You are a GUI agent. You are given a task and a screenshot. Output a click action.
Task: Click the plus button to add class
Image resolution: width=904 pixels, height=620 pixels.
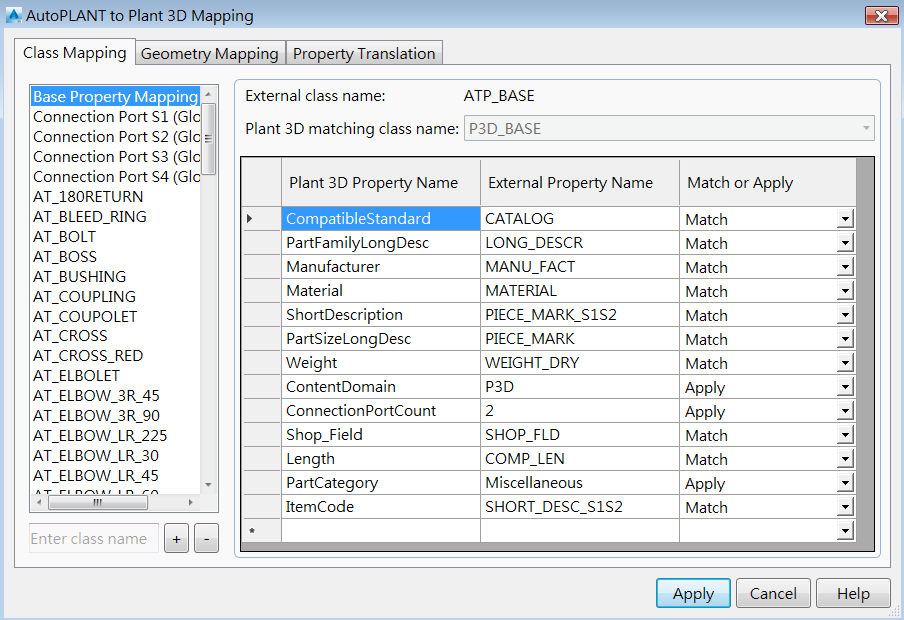click(x=176, y=539)
